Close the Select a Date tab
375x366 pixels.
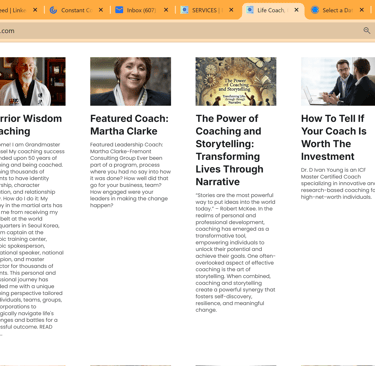362,10
